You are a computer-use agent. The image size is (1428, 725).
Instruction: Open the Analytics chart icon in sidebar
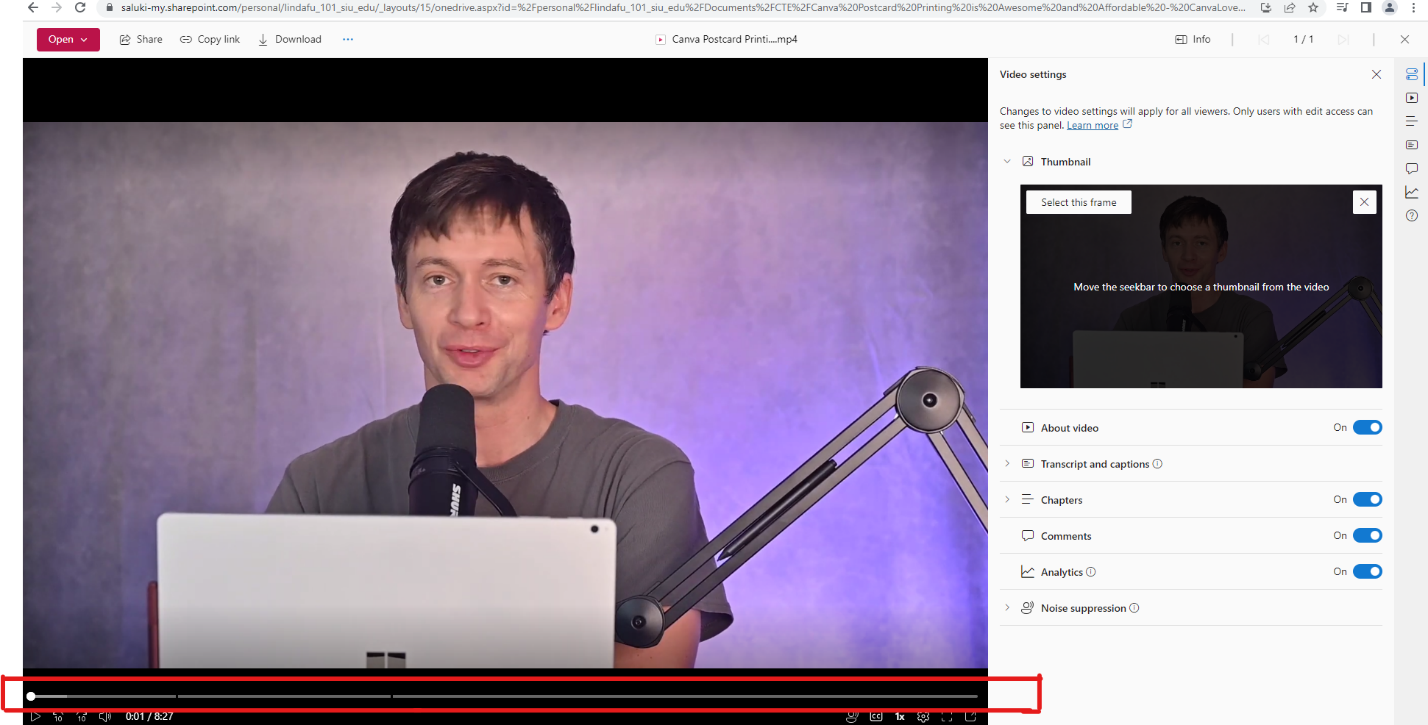tap(1411, 192)
